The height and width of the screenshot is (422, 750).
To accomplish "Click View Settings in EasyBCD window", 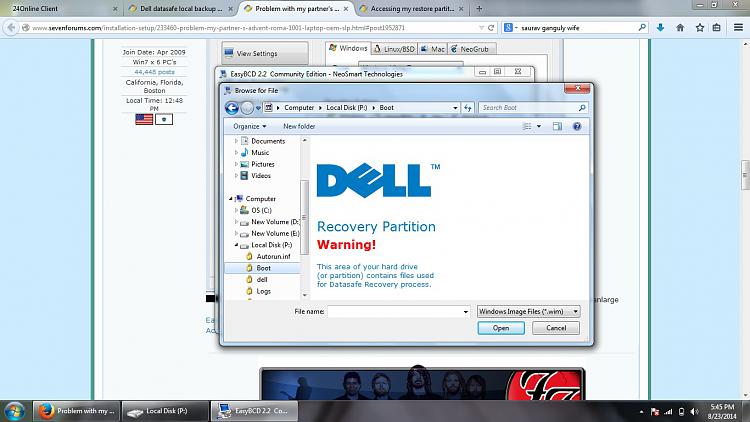I will [x=265, y=54].
